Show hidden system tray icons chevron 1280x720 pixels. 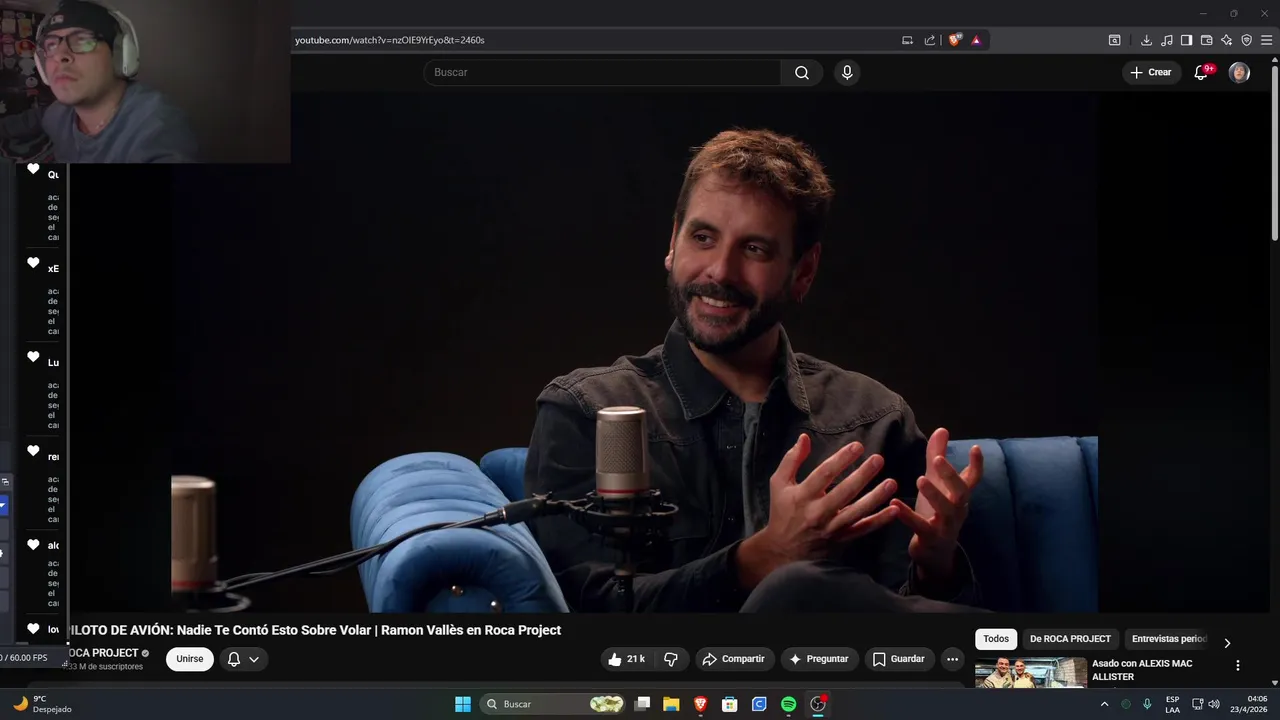point(1104,704)
